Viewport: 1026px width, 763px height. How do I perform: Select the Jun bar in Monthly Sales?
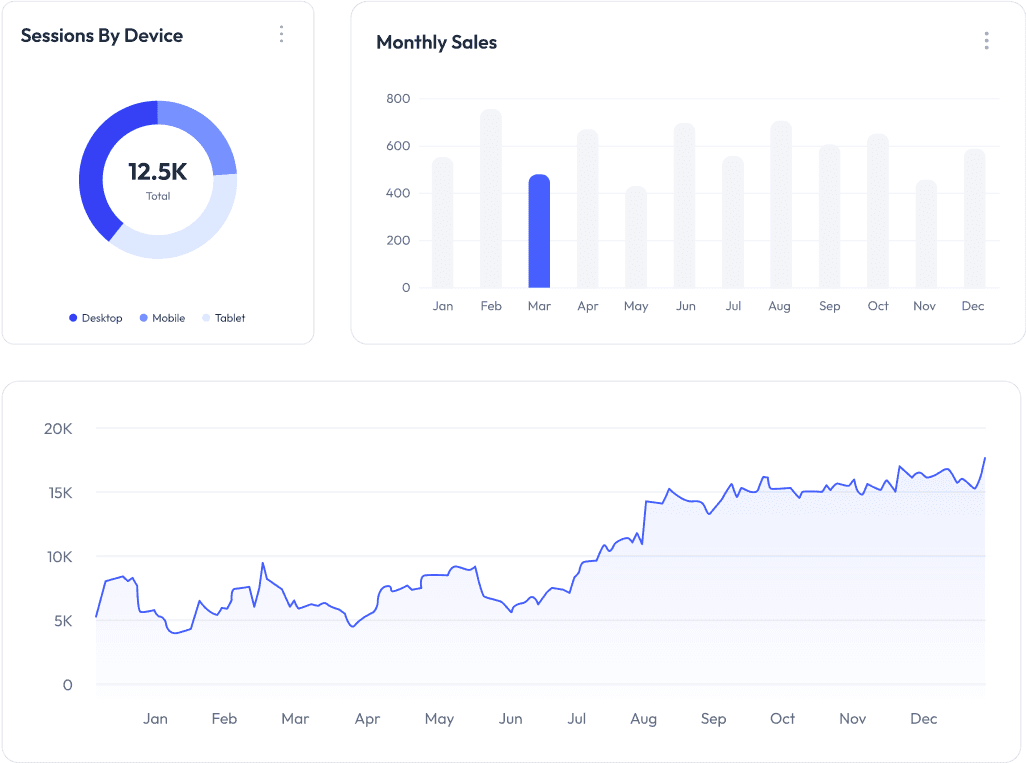coord(684,205)
